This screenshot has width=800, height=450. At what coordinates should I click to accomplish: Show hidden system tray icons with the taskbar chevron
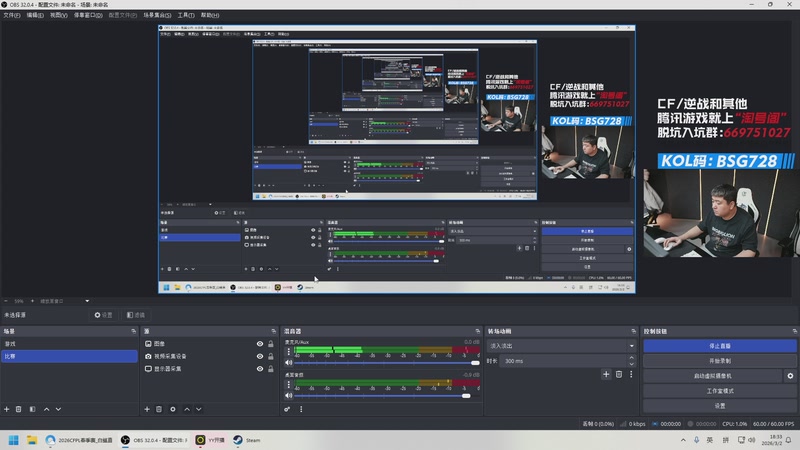tap(683, 440)
